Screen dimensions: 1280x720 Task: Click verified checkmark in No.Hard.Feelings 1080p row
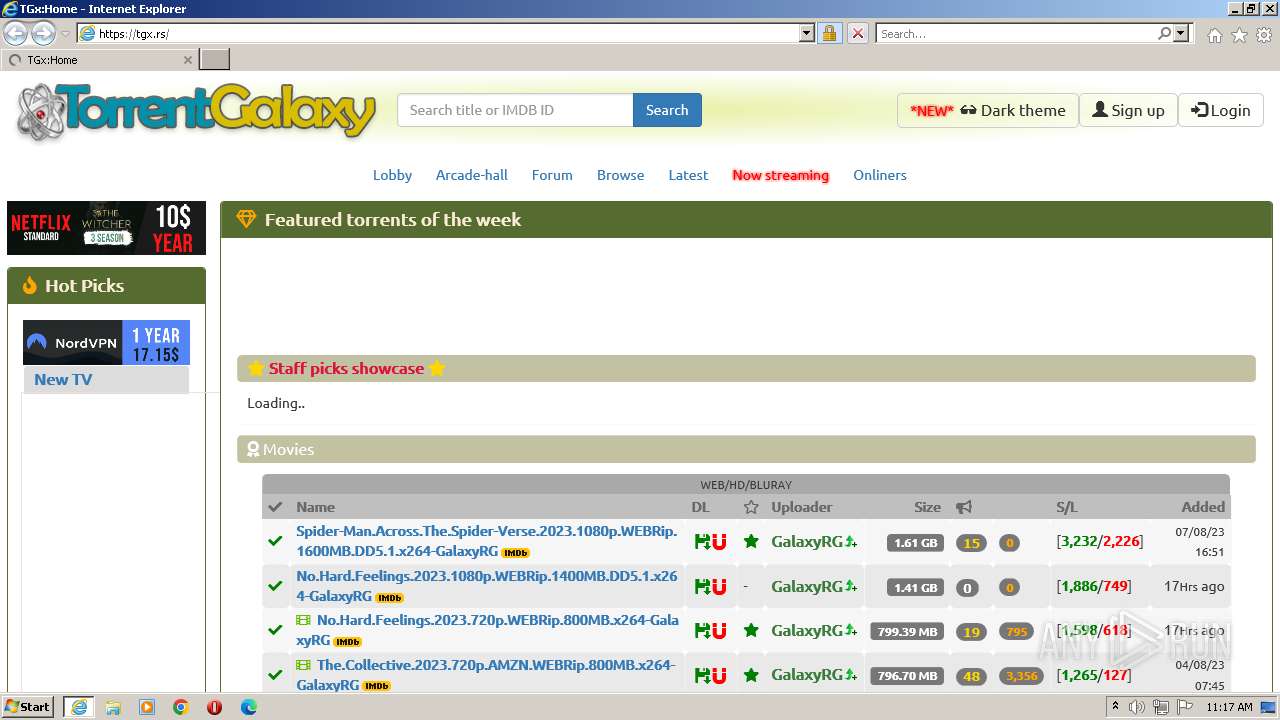(x=275, y=587)
